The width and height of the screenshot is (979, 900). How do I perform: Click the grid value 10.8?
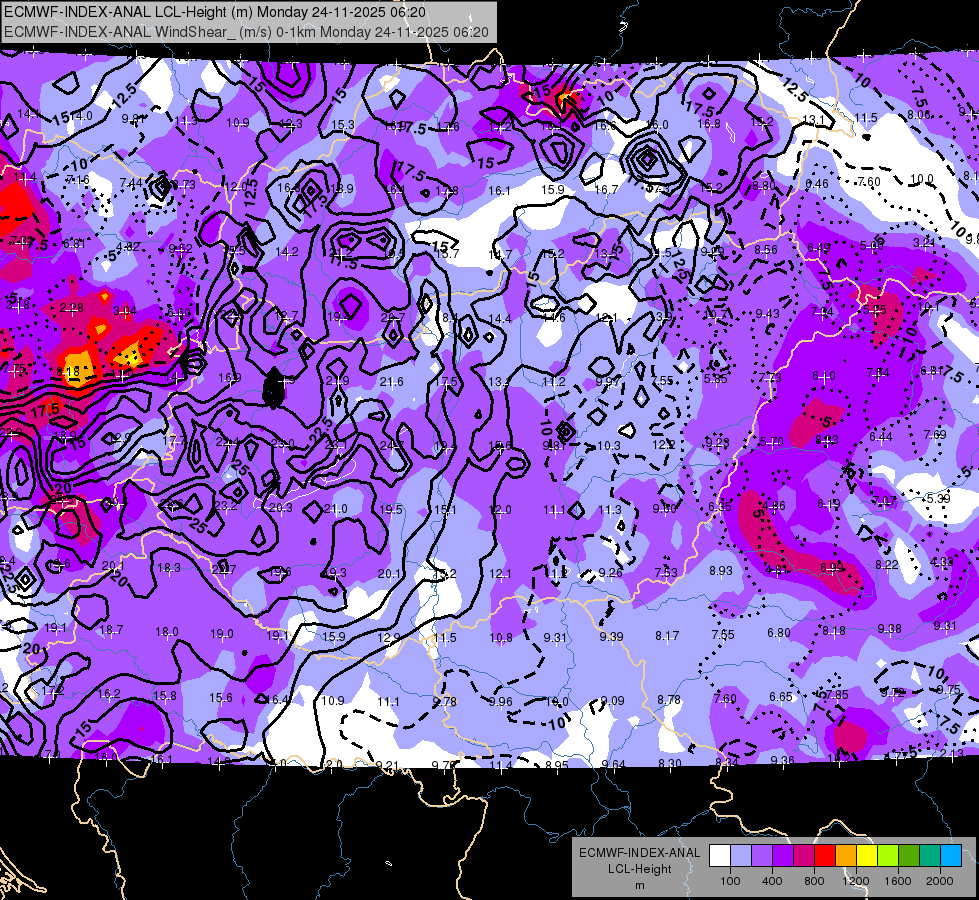click(501, 638)
